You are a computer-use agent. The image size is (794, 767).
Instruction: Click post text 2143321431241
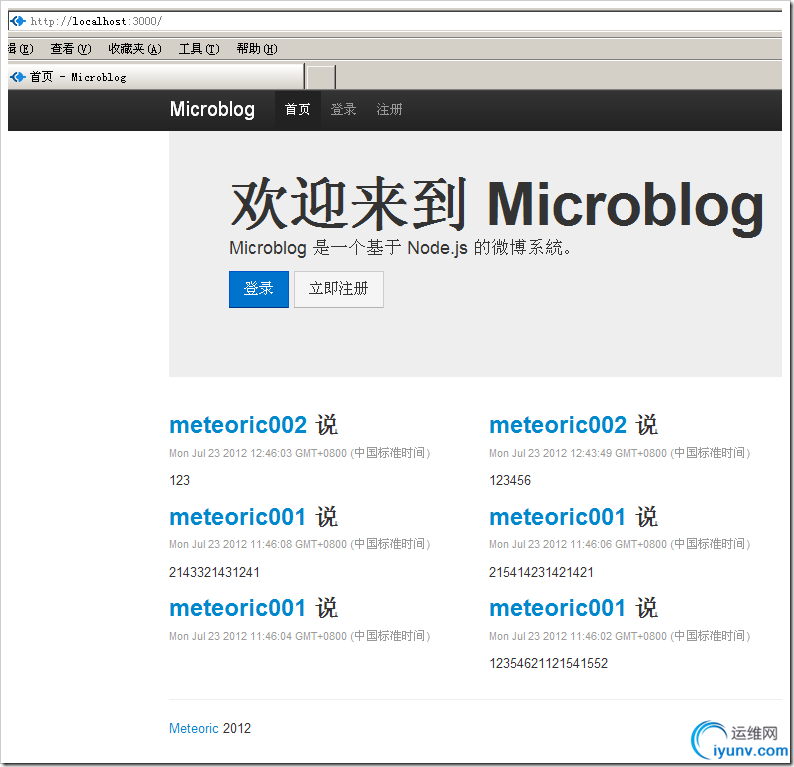tap(214, 572)
